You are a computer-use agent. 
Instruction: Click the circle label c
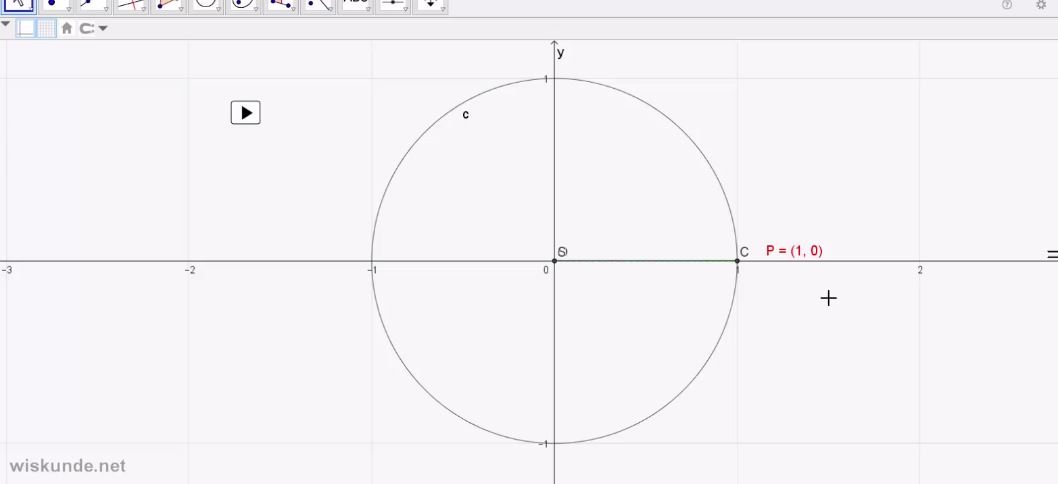(466, 115)
